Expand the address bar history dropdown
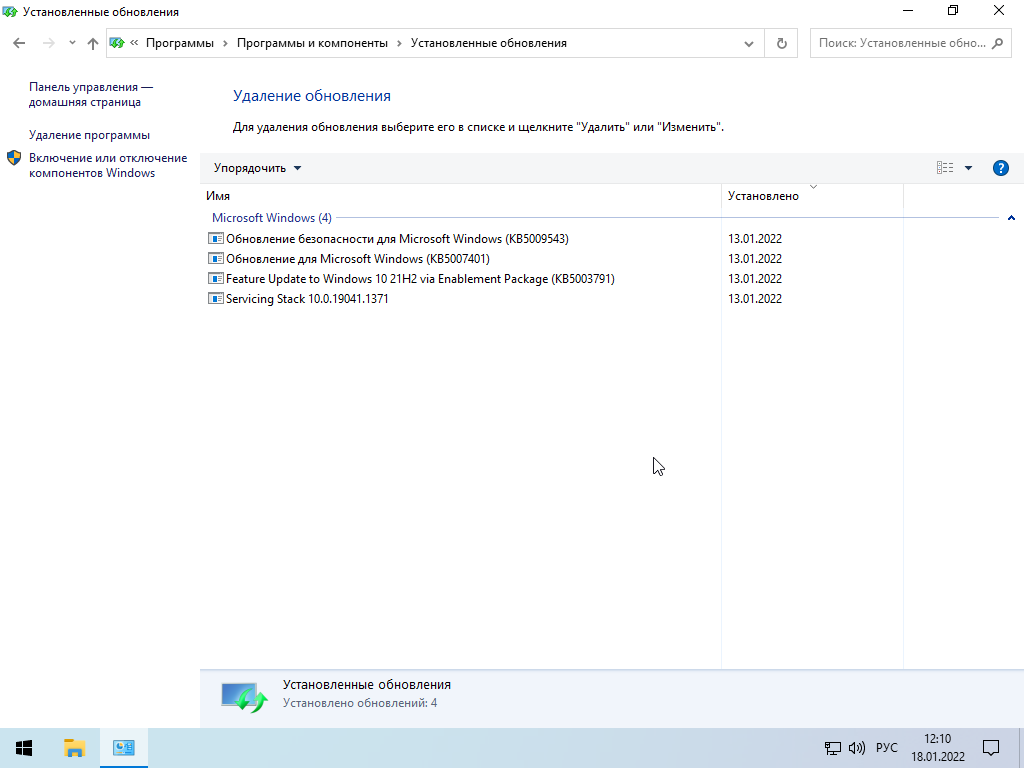 click(x=749, y=44)
